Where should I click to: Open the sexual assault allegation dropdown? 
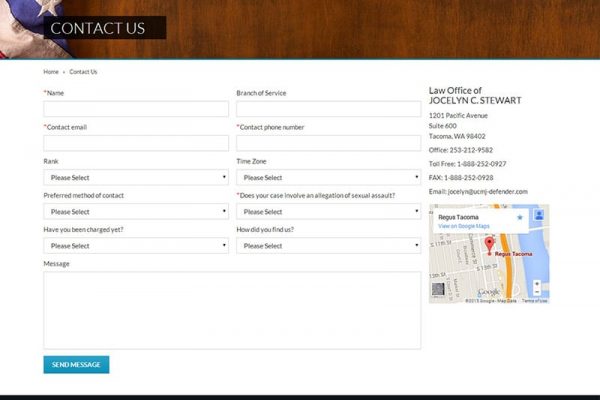point(329,212)
